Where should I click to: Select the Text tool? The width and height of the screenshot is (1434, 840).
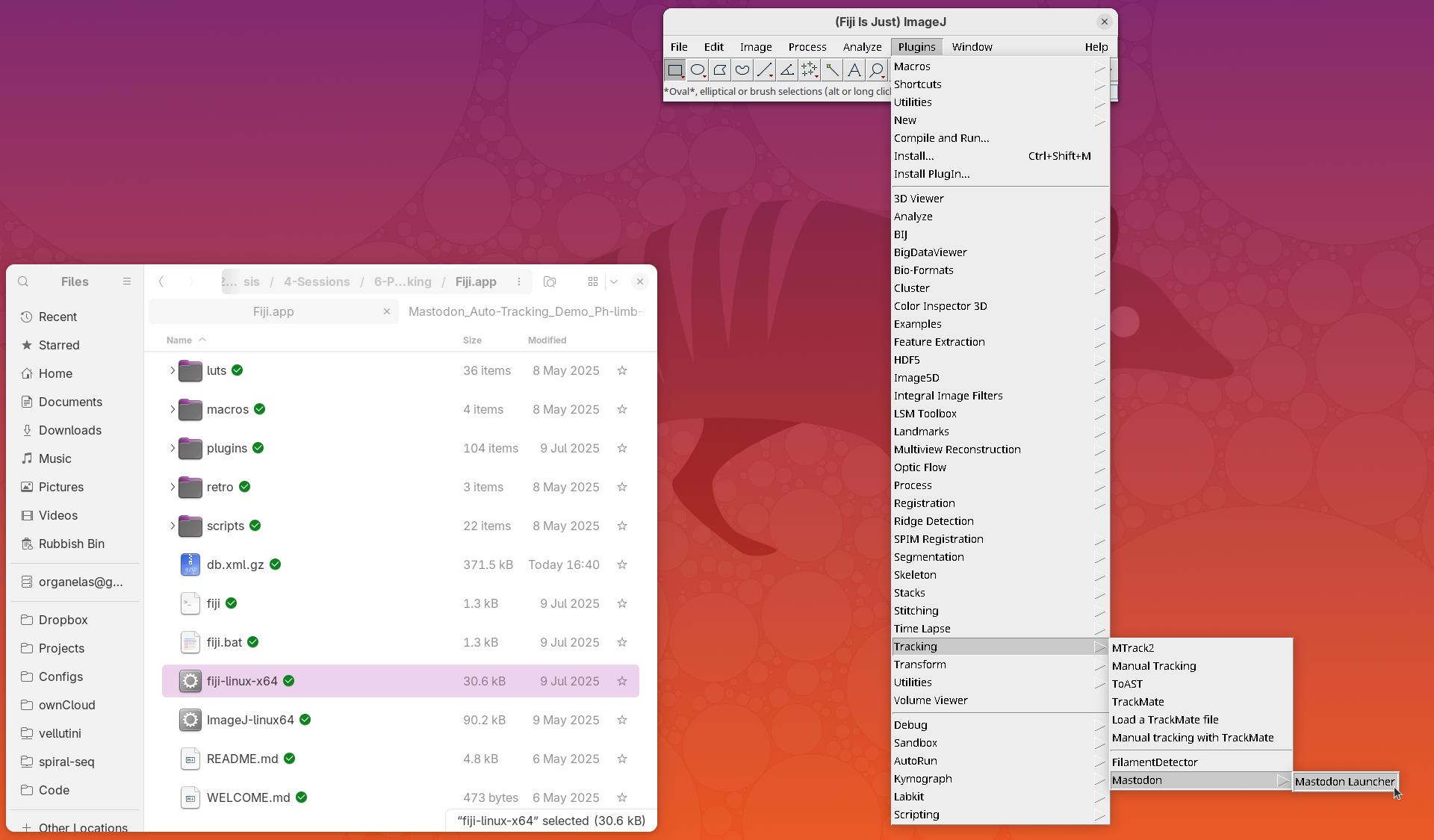[x=854, y=70]
